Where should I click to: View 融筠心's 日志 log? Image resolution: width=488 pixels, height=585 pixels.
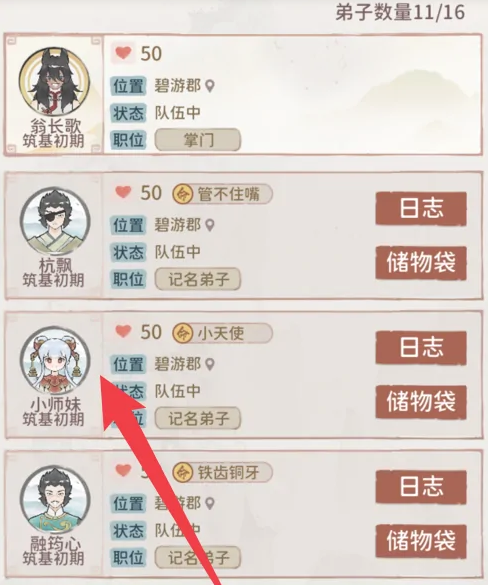[421, 487]
